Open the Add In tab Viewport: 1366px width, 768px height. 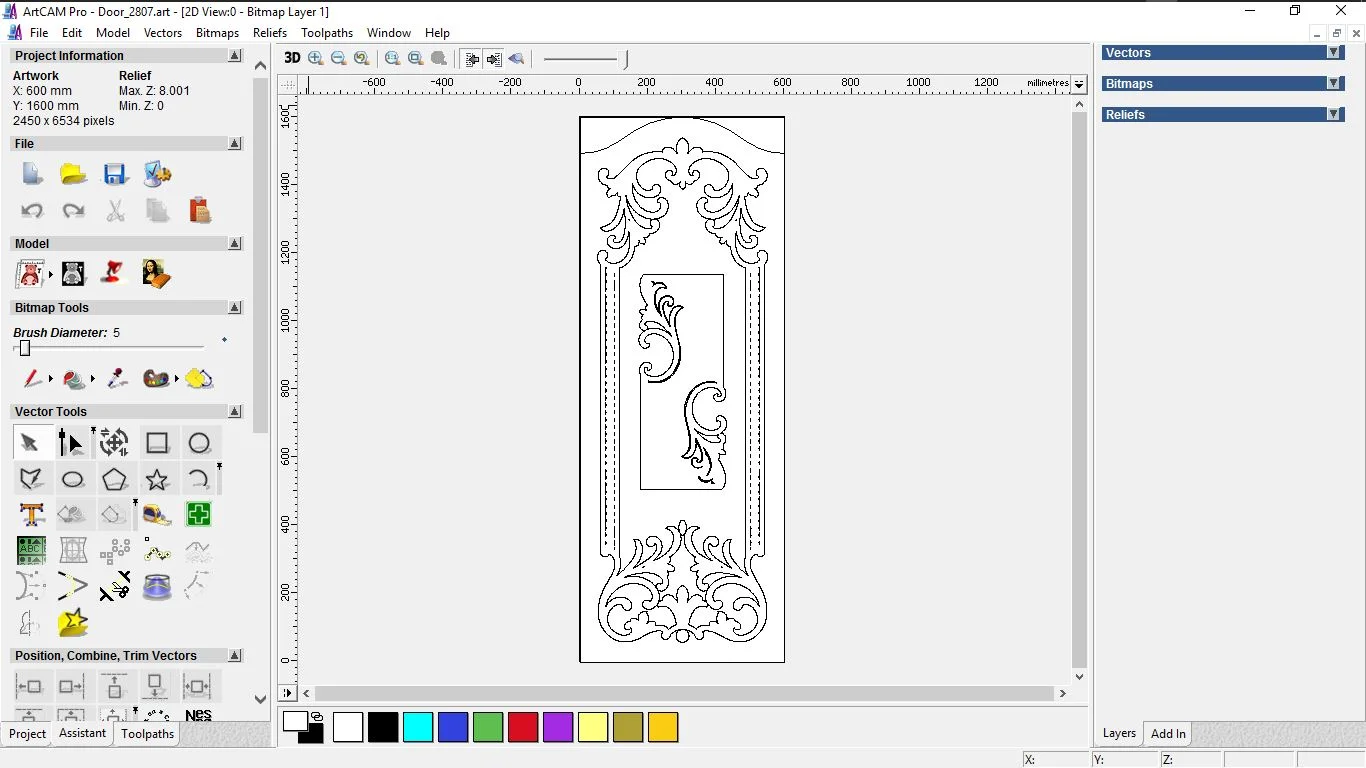click(1168, 734)
